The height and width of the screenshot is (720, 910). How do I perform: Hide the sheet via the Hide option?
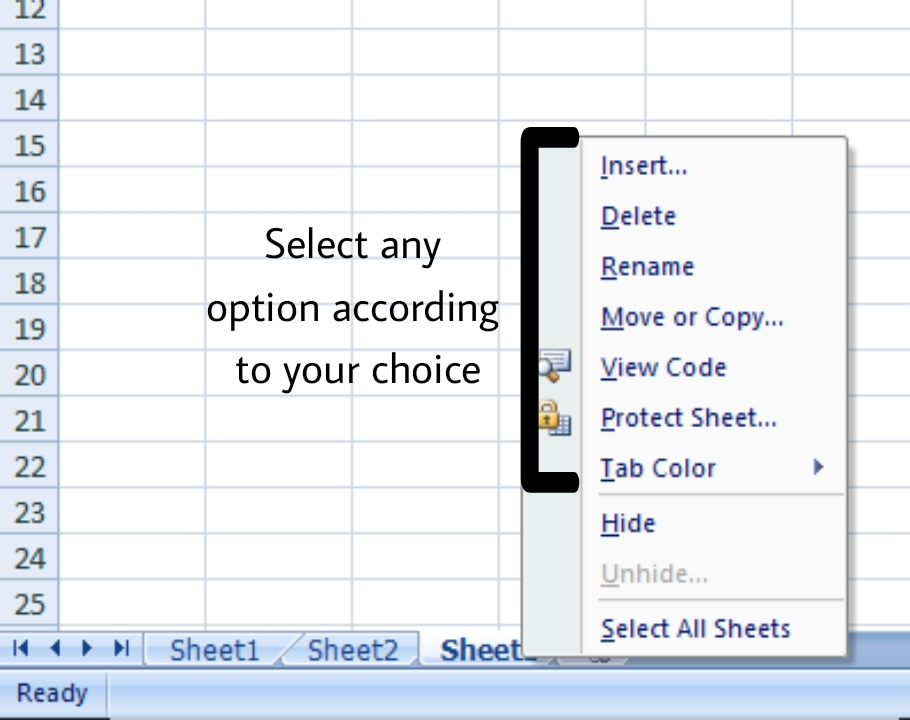[628, 523]
